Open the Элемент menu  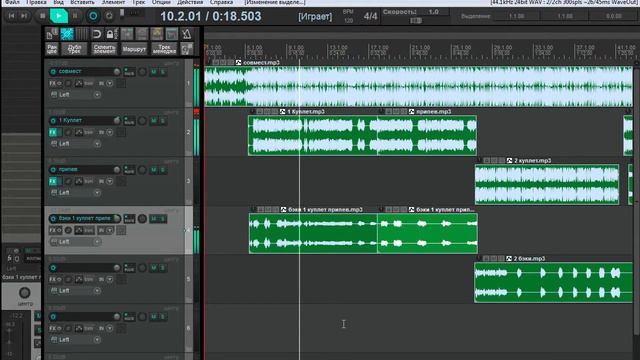(x=113, y=2)
